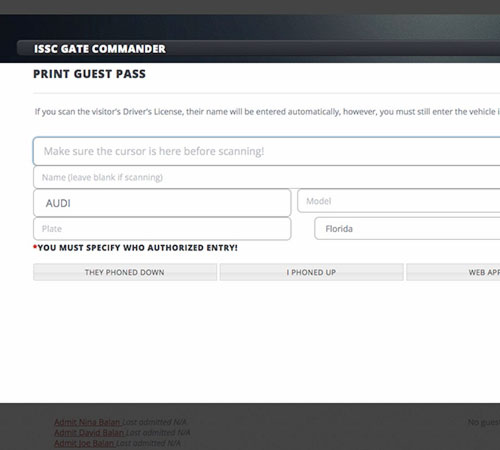Click the red asterisk before the authorization warning
The width and height of the screenshot is (500, 450).
(x=35, y=247)
